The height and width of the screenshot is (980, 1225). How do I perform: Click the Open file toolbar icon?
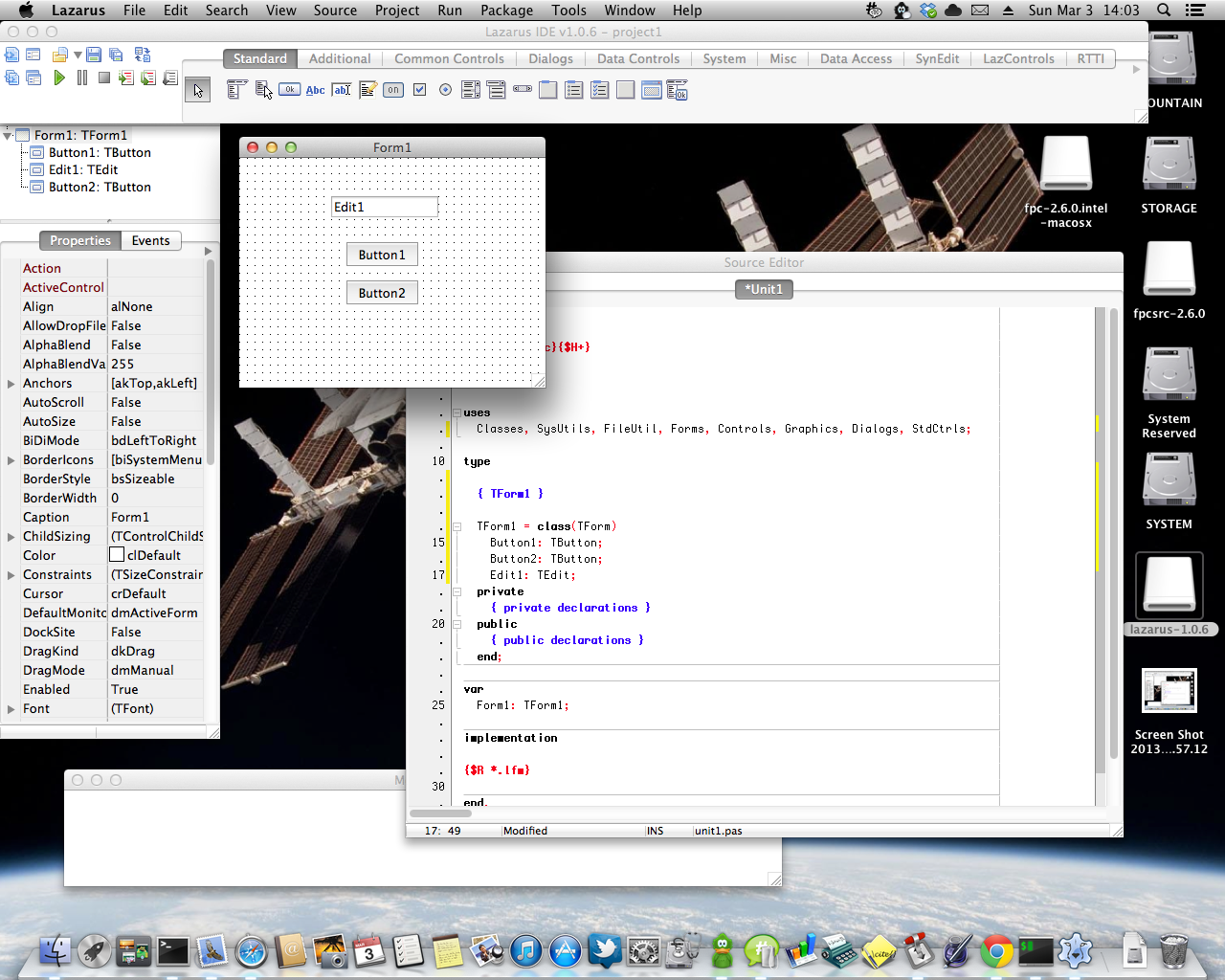[x=59, y=55]
